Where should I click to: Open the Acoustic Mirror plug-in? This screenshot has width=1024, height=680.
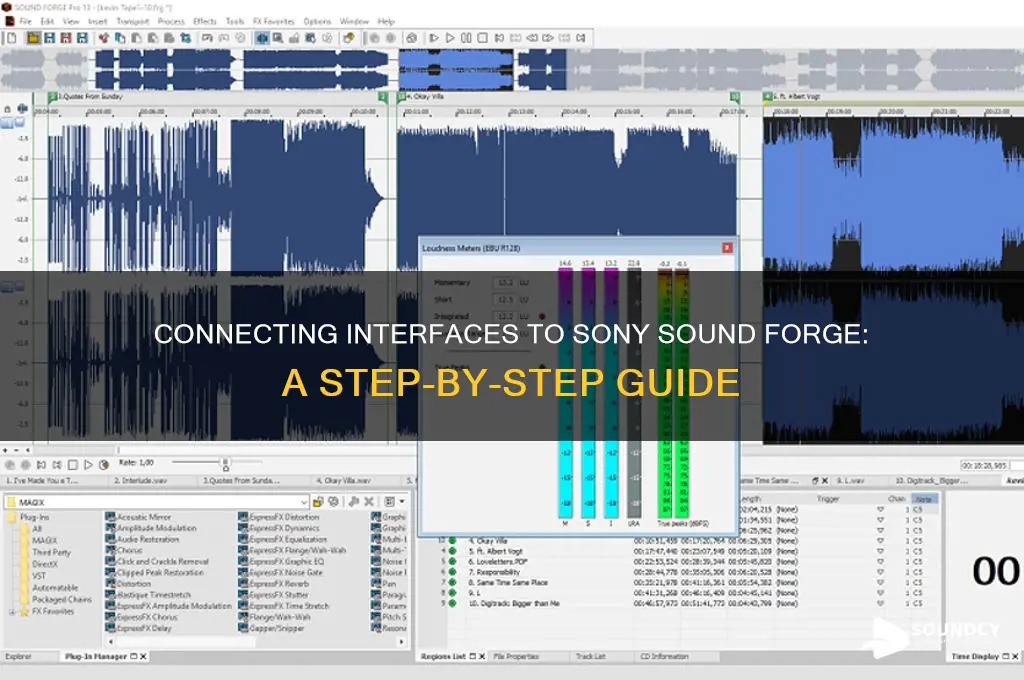pos(138,517)
